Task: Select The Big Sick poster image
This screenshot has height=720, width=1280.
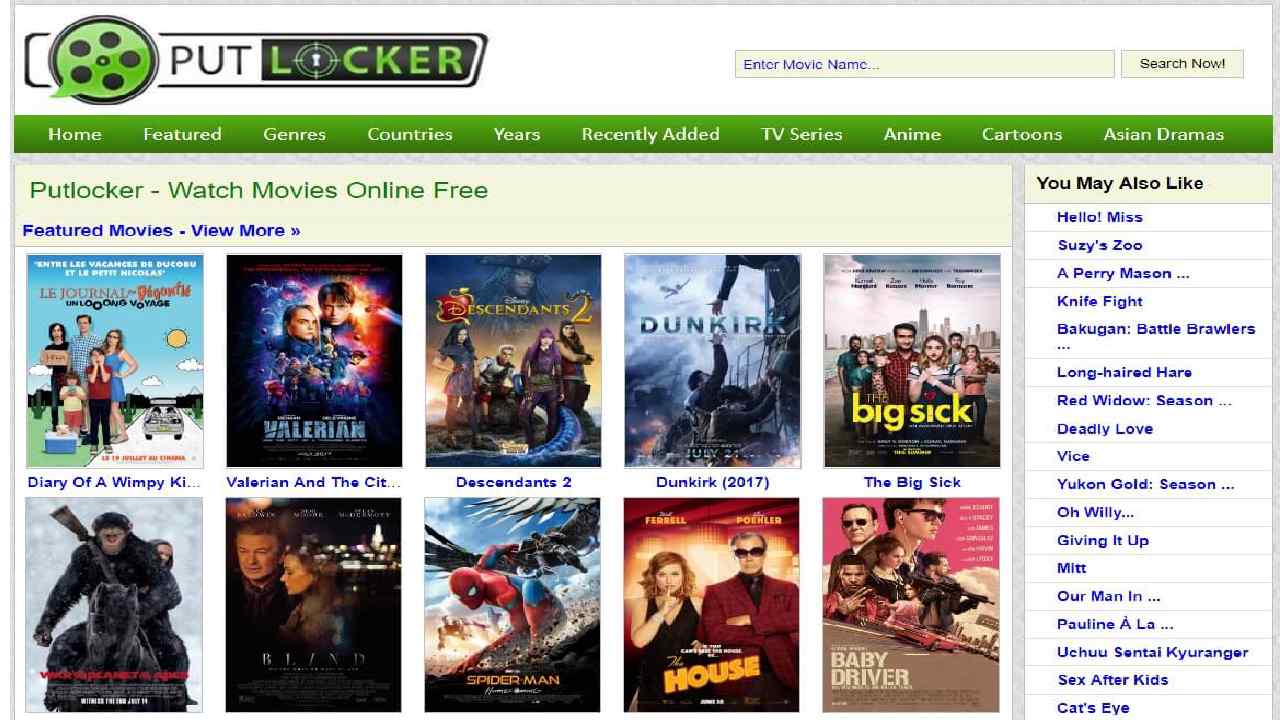Action: (912, 361)
